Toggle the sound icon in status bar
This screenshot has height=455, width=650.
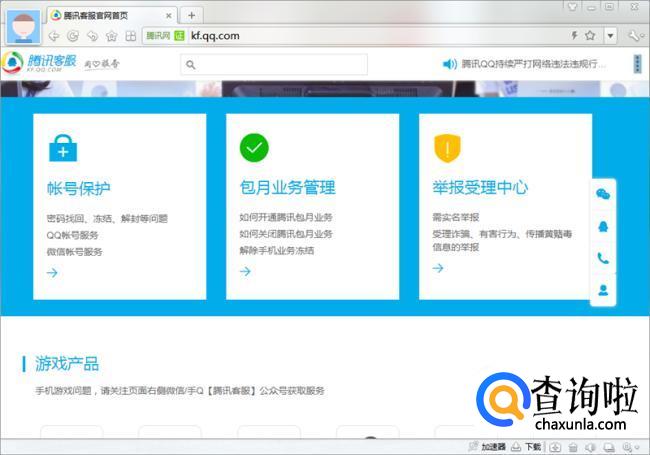pyautogui.click(x=590, y=447)
